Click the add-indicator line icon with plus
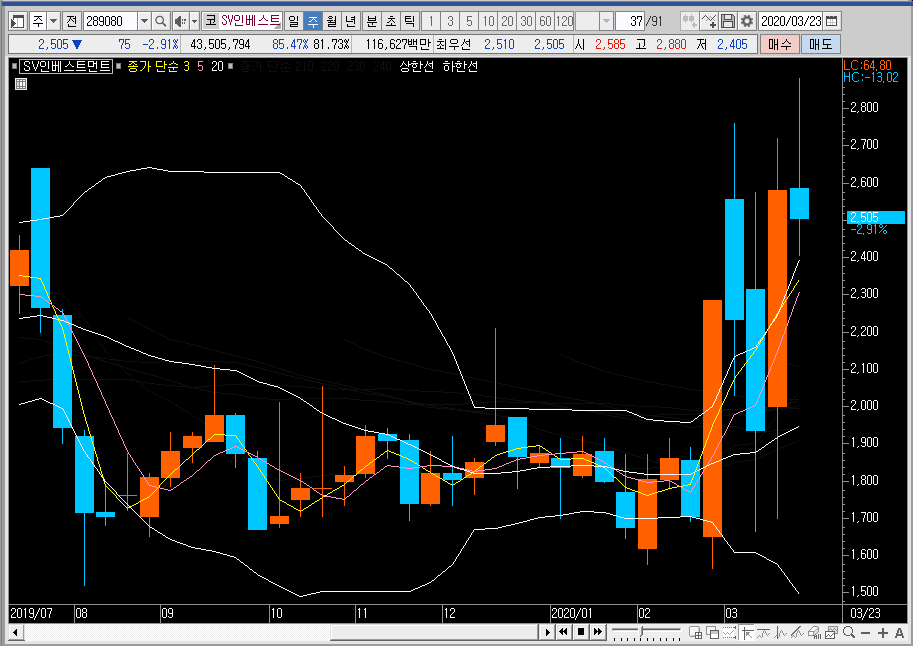This screenshot has width=913, height=646. [x=709, y=22]
